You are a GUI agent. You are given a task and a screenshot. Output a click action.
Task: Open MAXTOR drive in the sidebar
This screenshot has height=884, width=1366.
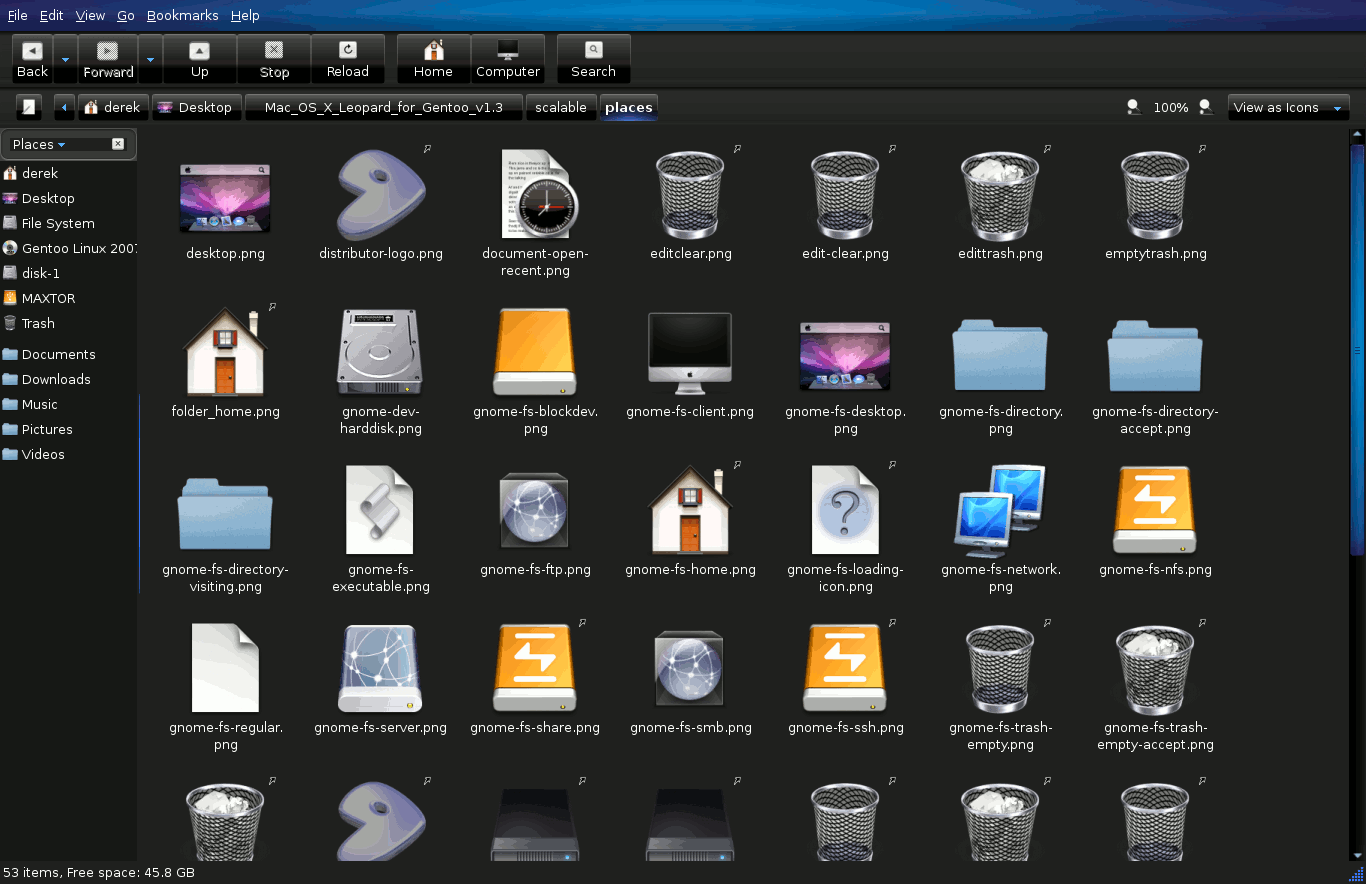[x=69, y=298]
